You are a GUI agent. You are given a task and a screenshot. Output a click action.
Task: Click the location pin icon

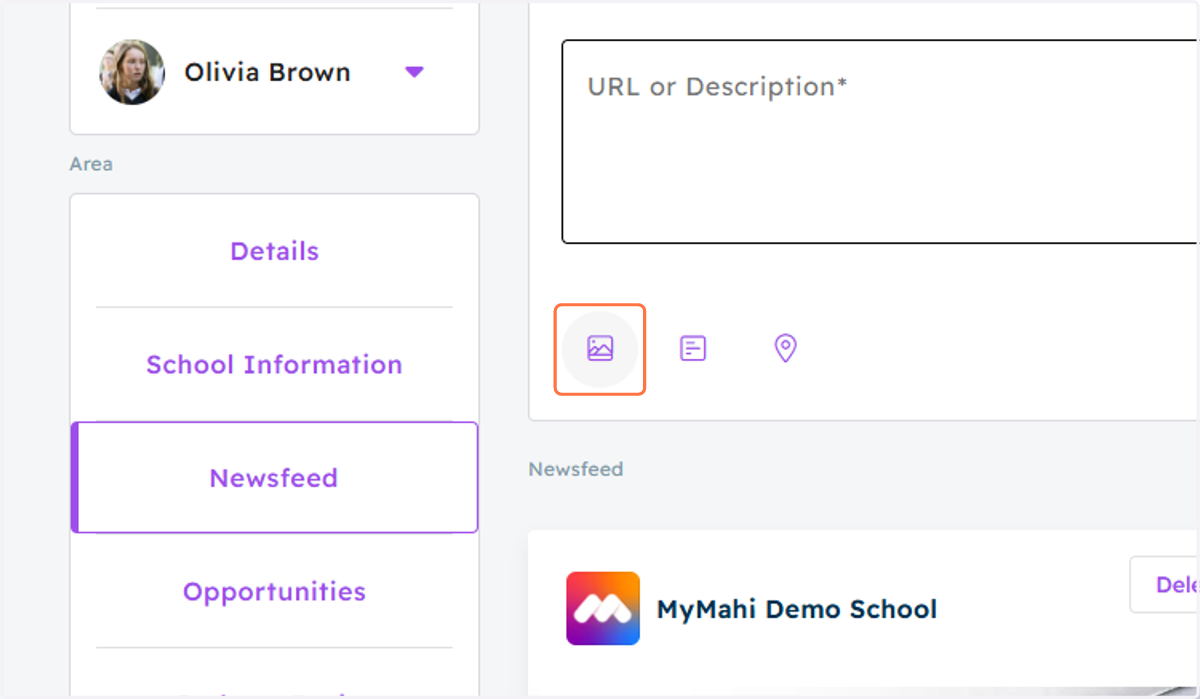[786, 348]
